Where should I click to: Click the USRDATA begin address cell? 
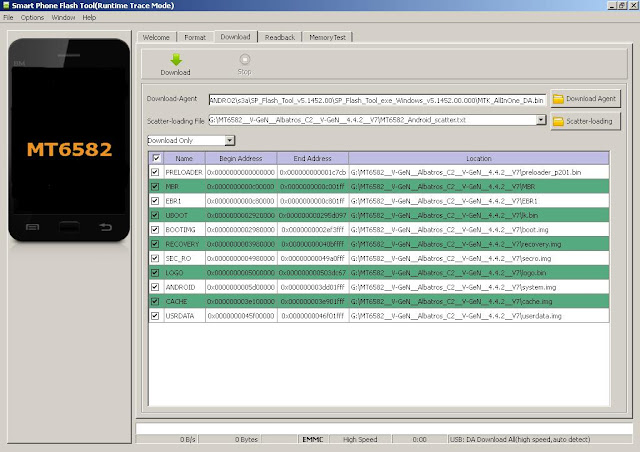[x=241, y=316]
